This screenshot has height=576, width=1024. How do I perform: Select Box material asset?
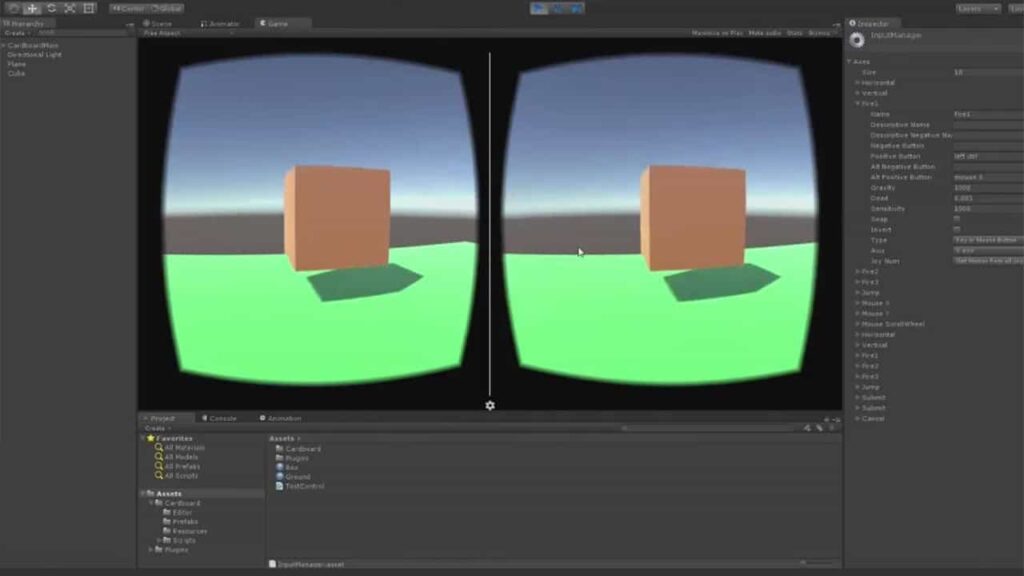tap(287, 468)
